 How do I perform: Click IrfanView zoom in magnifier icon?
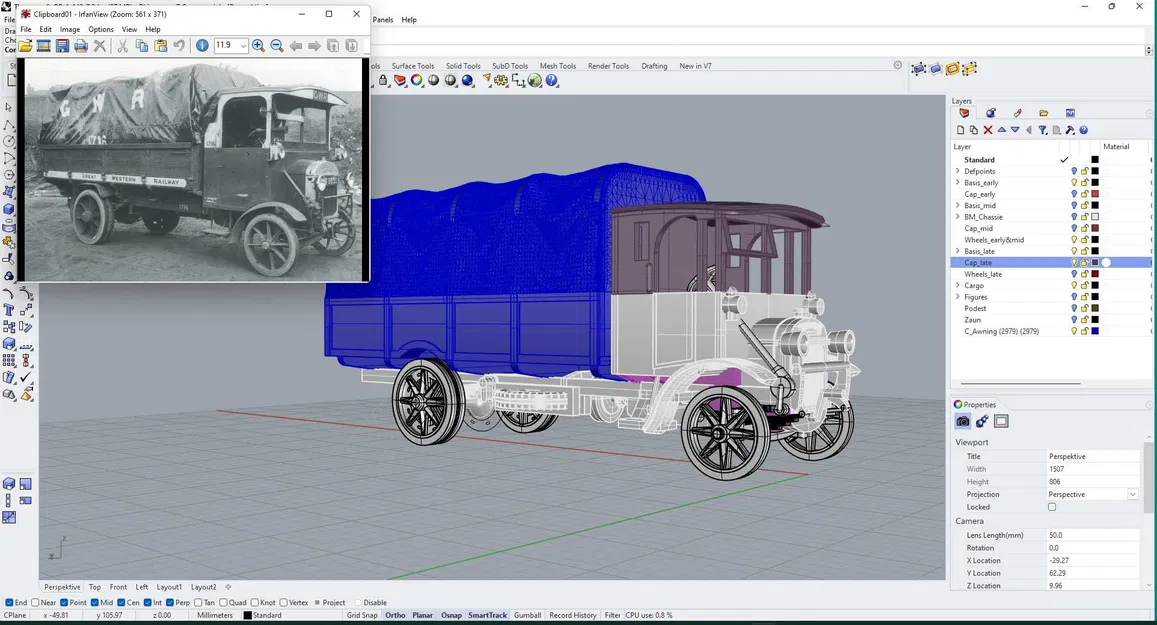pyautogui.click(x=258, y=46)
